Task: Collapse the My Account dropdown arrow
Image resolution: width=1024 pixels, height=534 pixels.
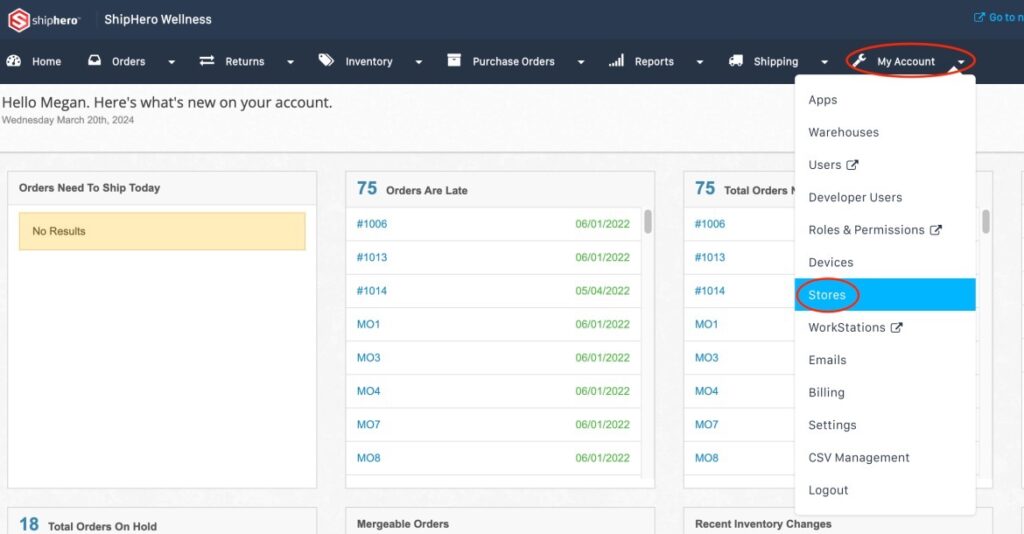Action: click(961, 62)
